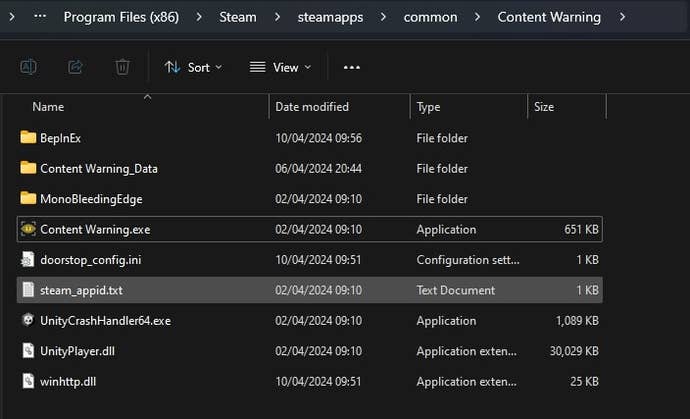Select the UnityCrashHandler64.exe file name
Screen dimensions: 690x419
pyautogui.click(x=106, y=320)
